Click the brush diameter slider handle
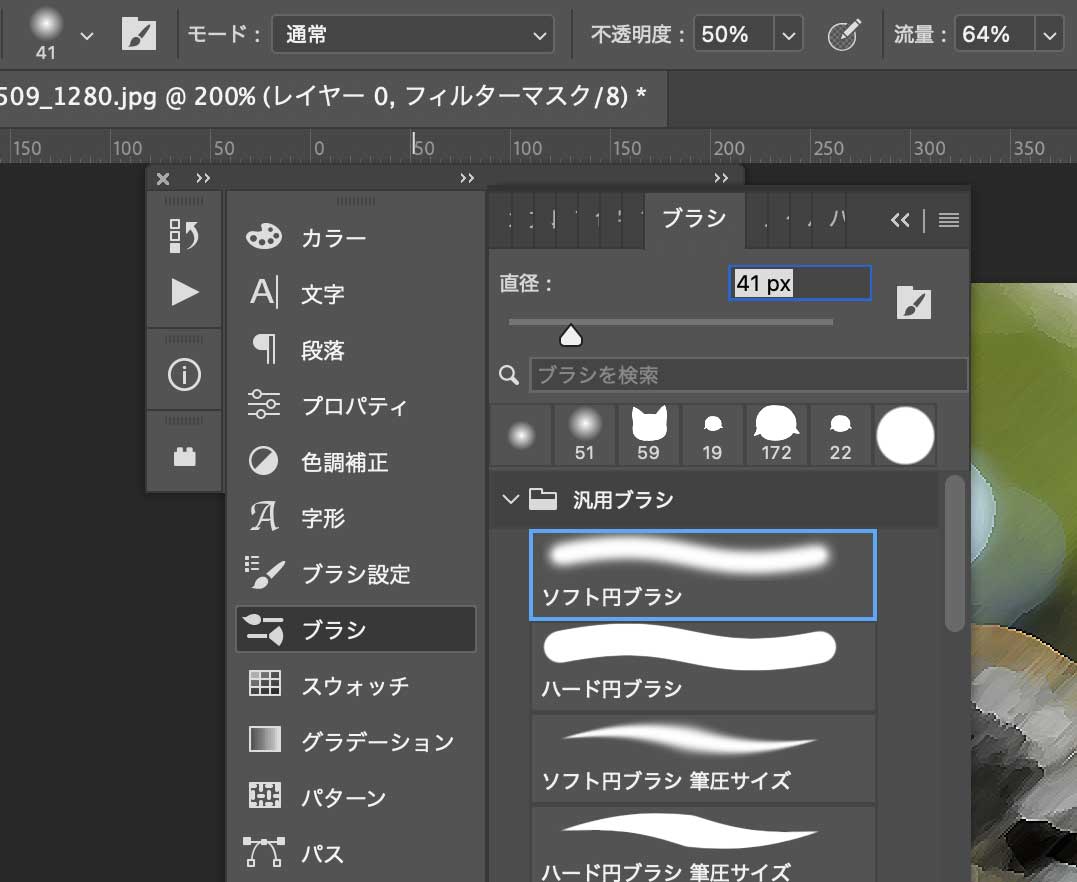 coord(570,335)
